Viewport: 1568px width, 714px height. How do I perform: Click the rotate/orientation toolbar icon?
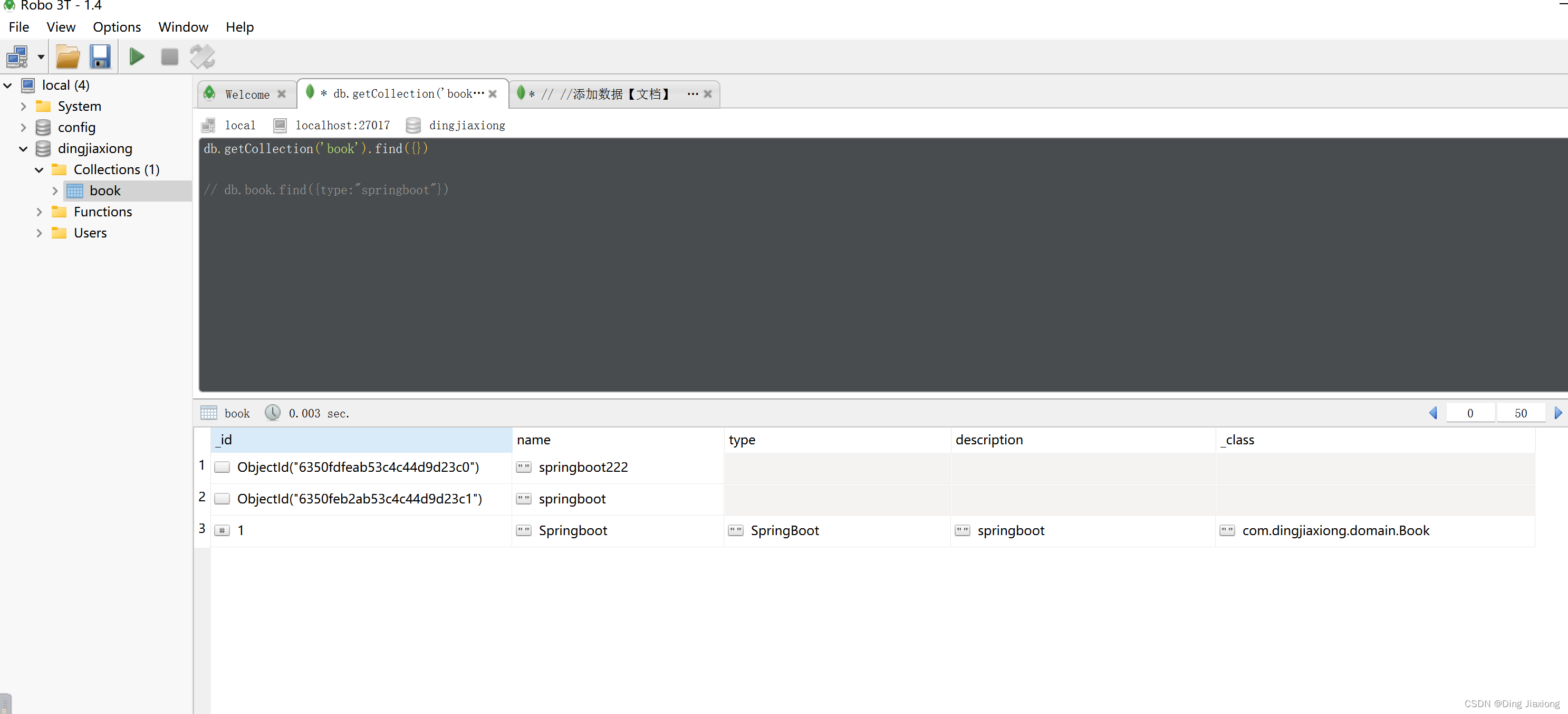click(202, 56)
